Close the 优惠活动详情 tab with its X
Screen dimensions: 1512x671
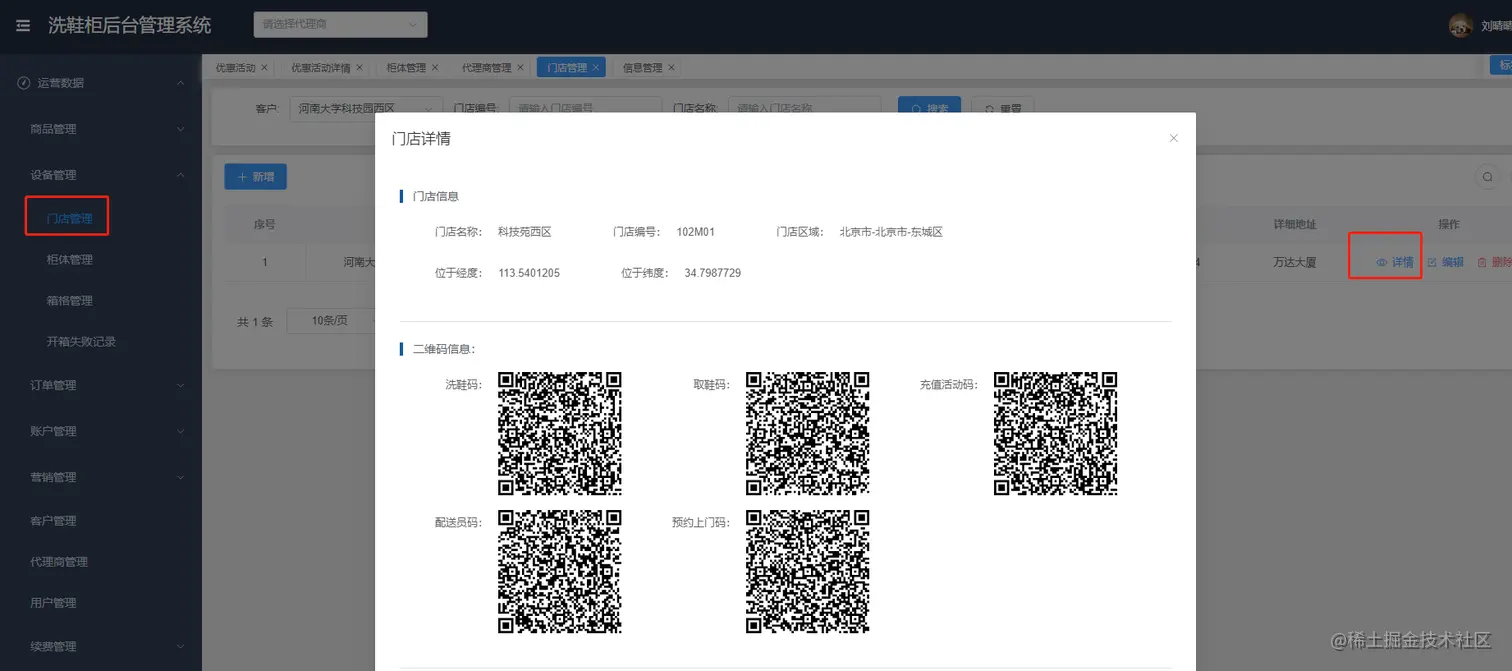point(359,68)
